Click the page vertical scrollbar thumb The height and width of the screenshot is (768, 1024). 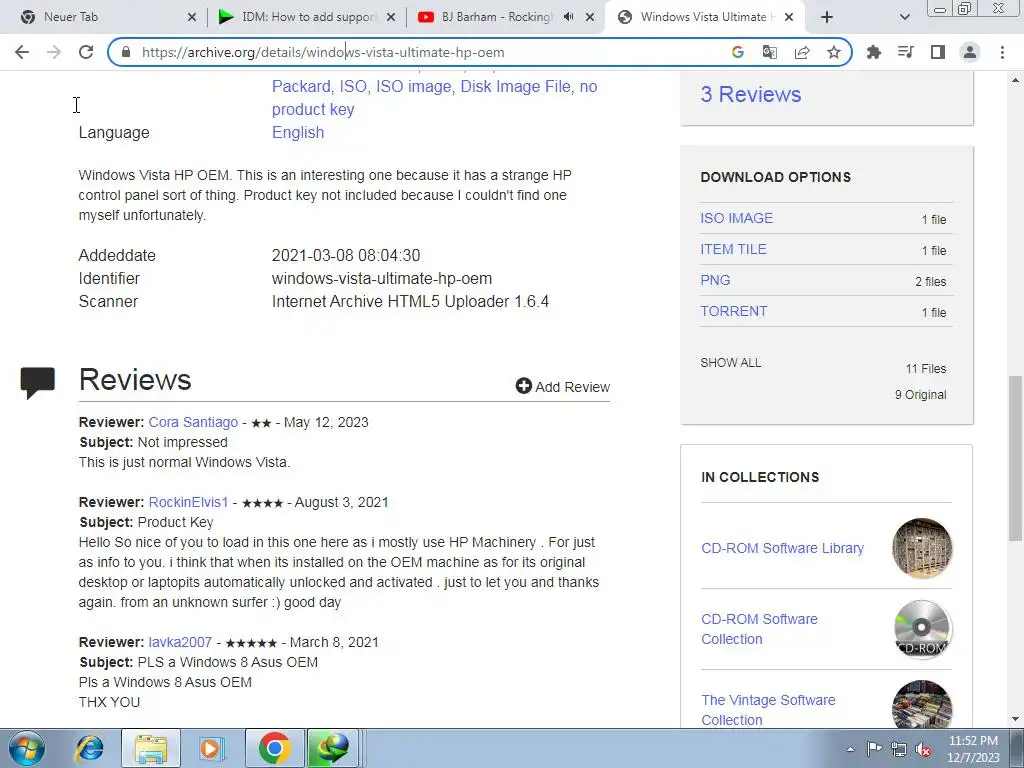1015,458
